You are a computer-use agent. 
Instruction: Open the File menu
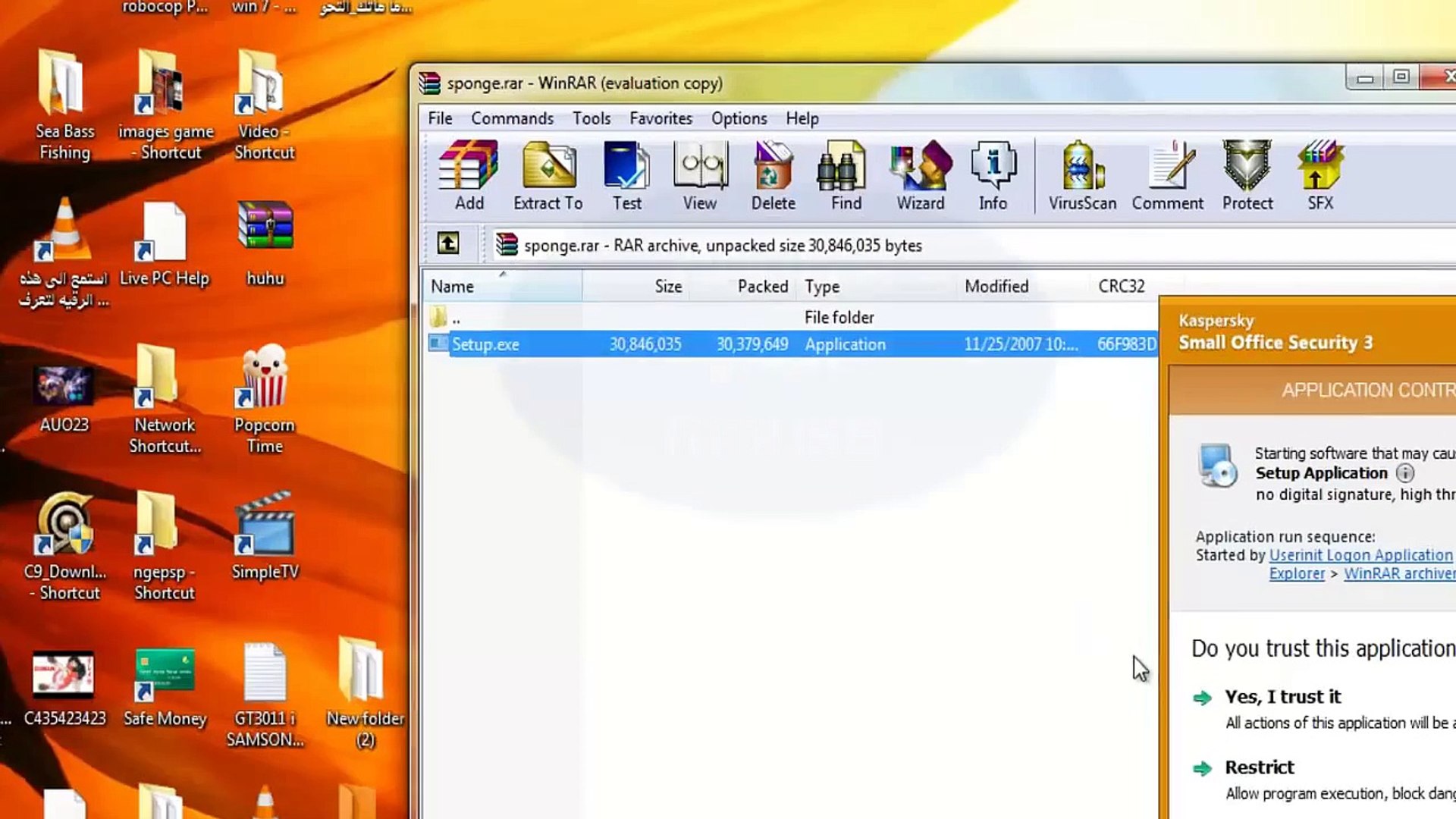(x=440, y=118)
